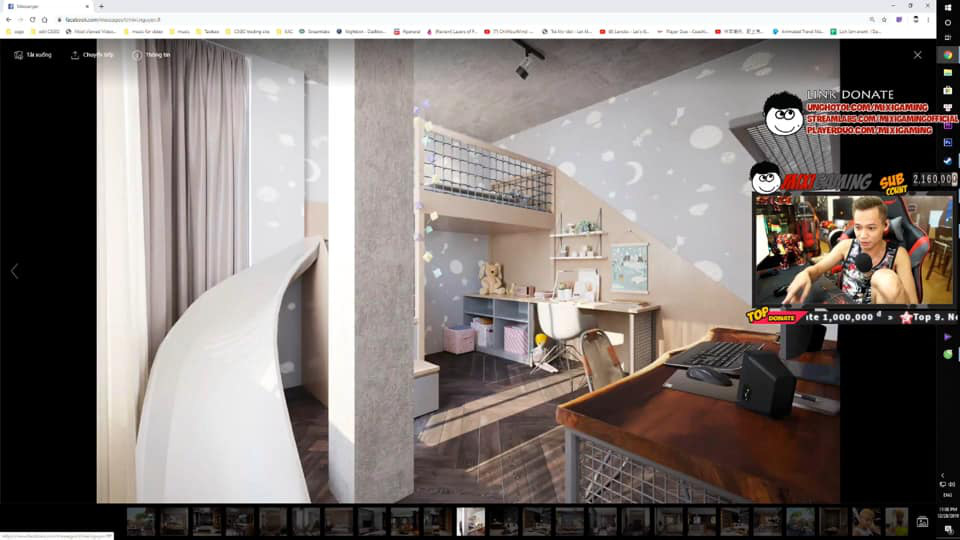Switch to the Messenger tab
The image size is (960, 540).
coord(48,6)
